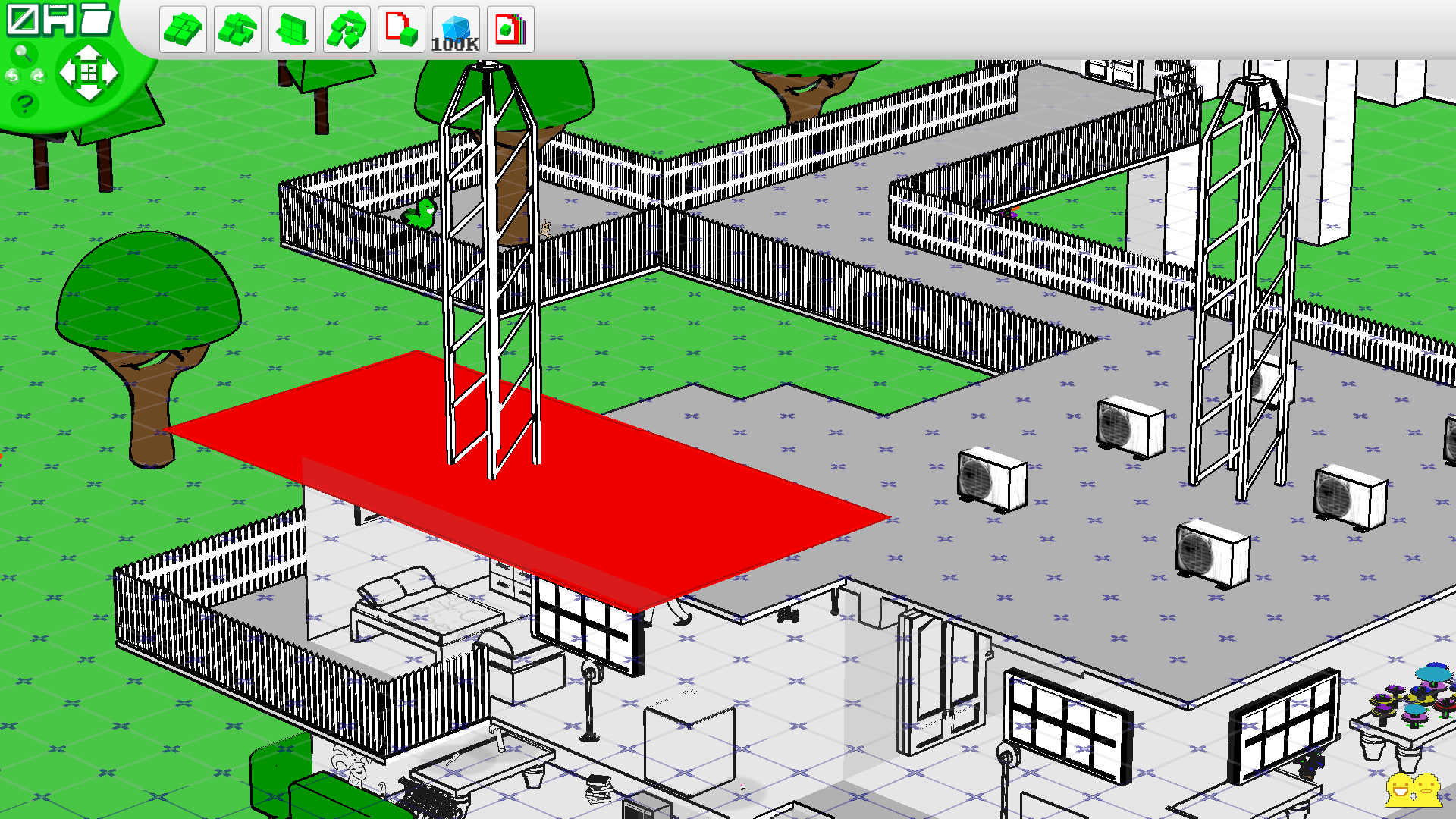Open the folder icon to load file
Screen dimensions: 1456x819
point(96,18)
